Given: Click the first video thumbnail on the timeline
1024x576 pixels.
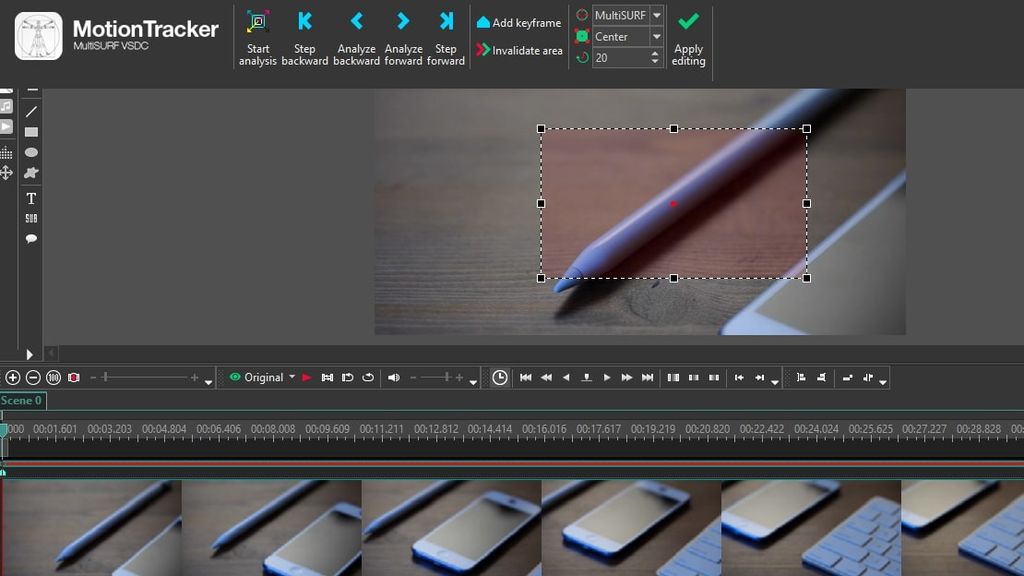Looking at the screenshot, I should (x=90, y=527).
